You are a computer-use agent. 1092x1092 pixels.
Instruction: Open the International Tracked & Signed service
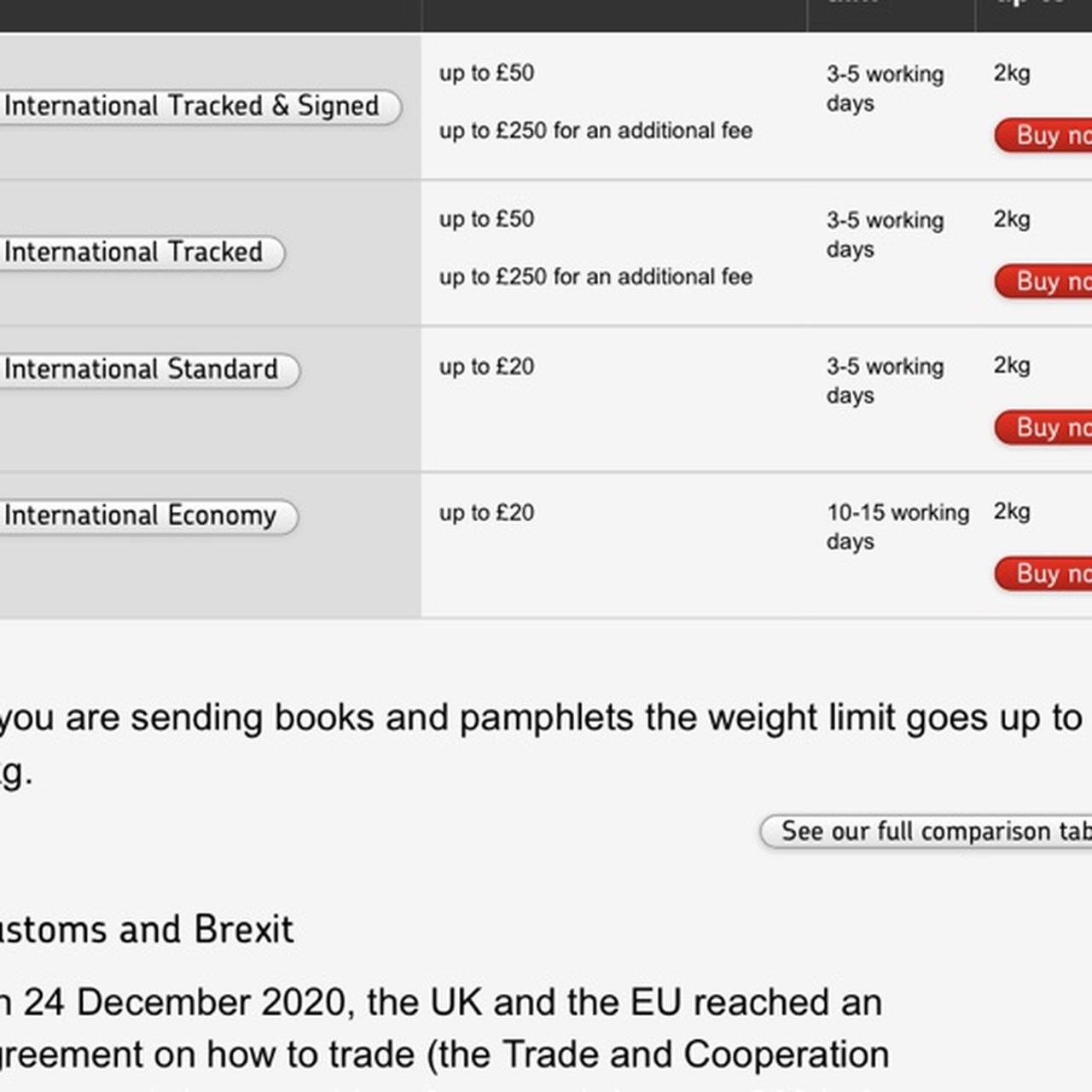click(192, 107)
